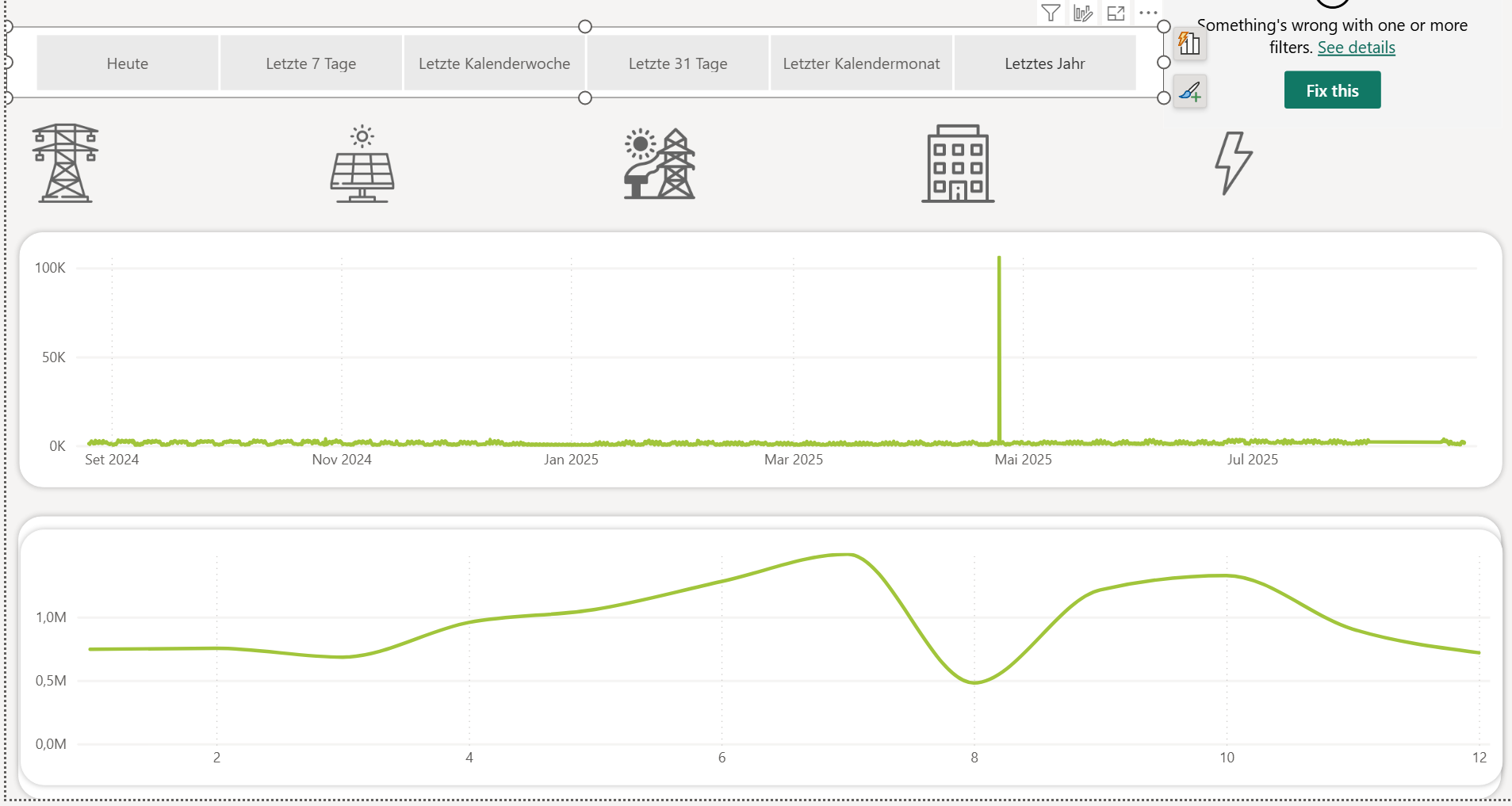Click the top center resize handle of slicer
Image resolution: width=1512 pixels, height=806 pixels.
point(585,27)
